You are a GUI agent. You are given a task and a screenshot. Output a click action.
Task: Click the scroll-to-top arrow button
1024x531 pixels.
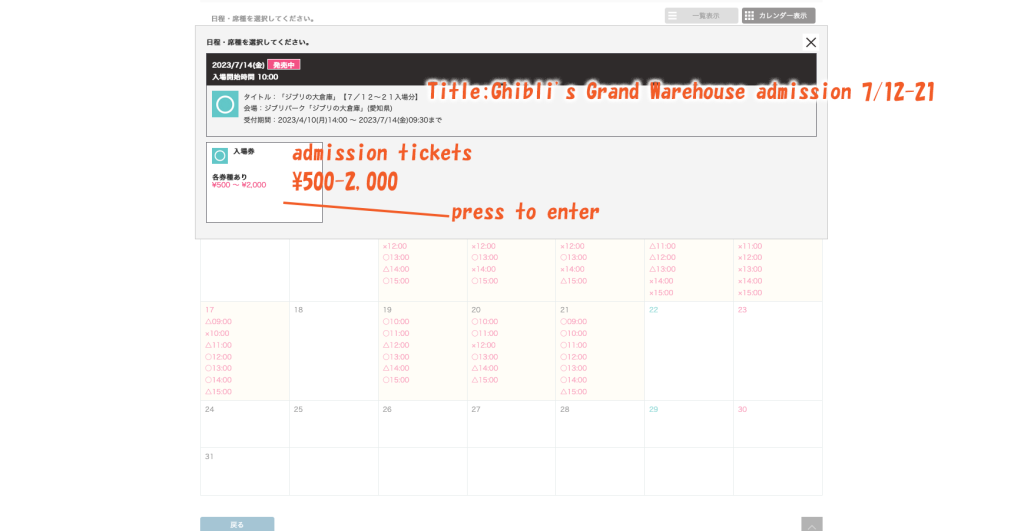812,524
